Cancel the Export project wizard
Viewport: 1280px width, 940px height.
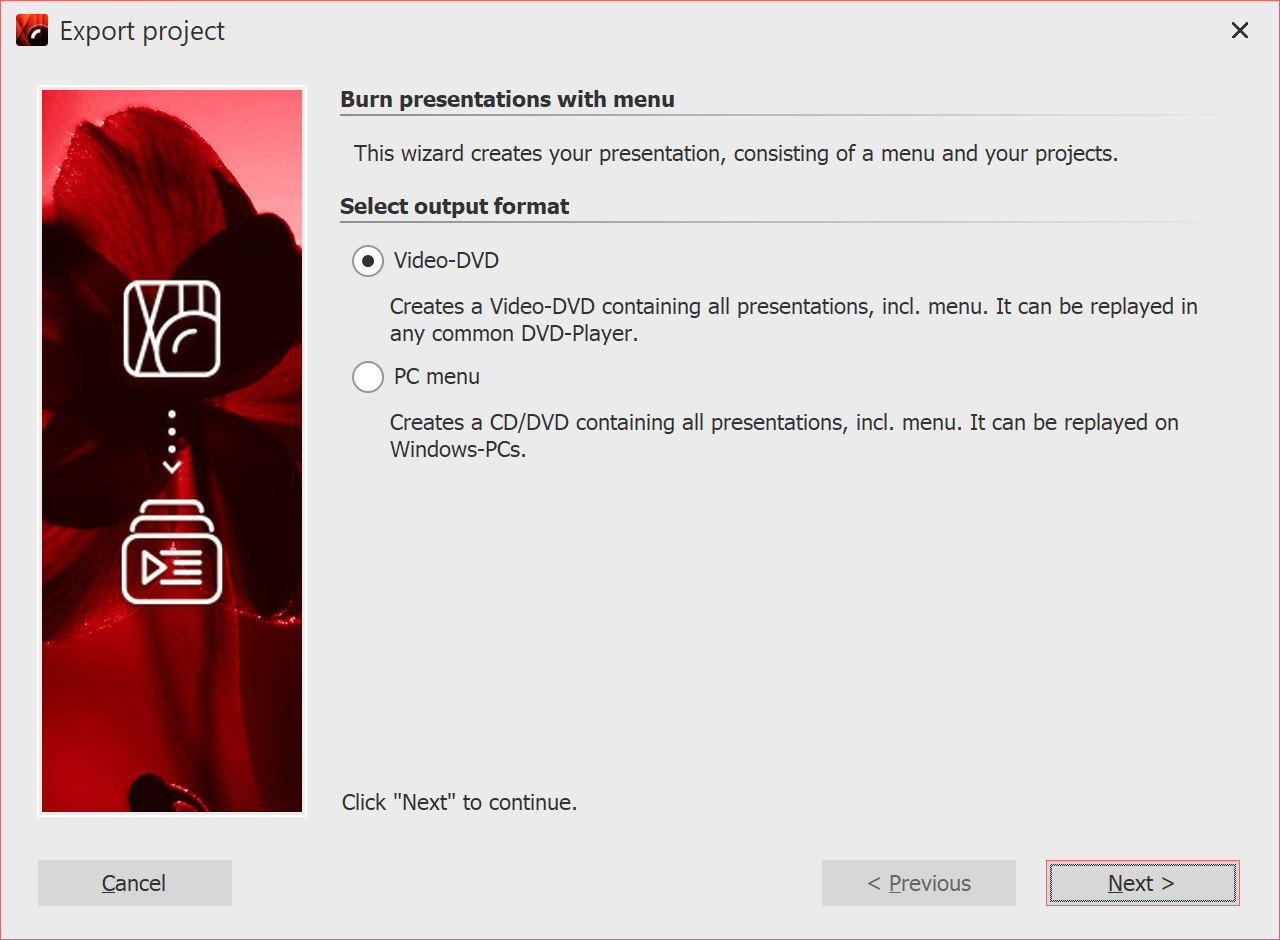pyautogui.click(x=134, y=883)
